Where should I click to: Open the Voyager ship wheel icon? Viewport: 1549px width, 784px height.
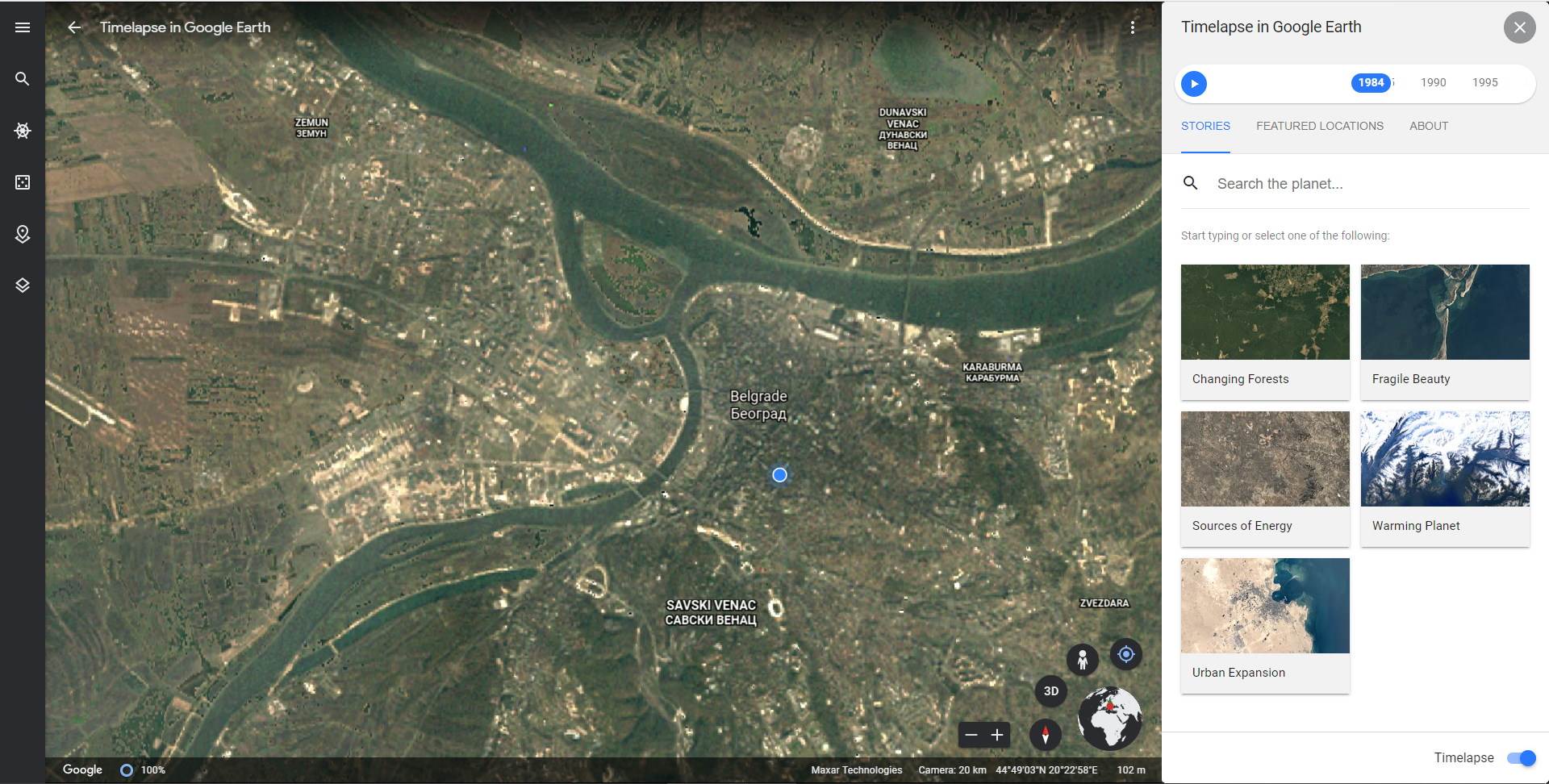23,130
